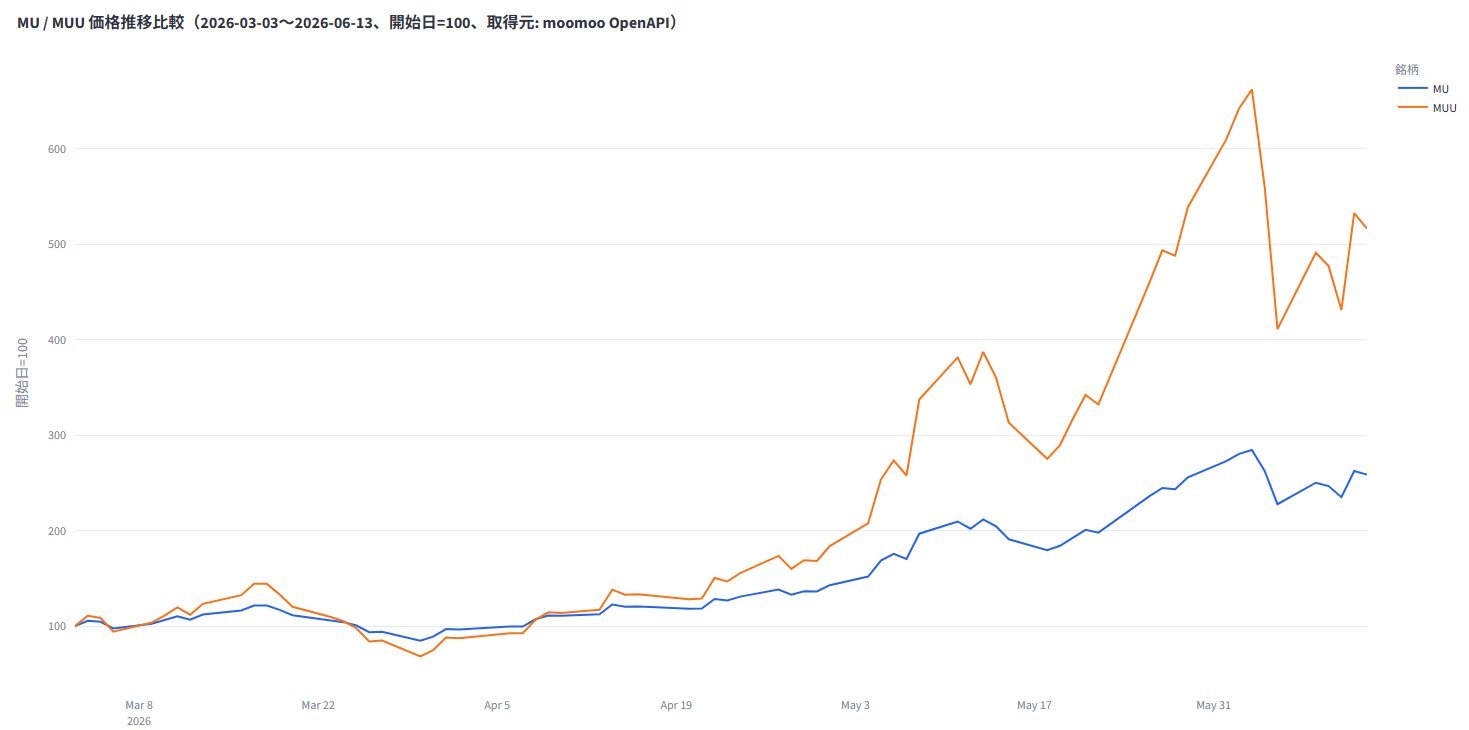Click the highest peak of the orange MUU line
This screenshot has height=730, width=1469.
(x=1252, y=90)
